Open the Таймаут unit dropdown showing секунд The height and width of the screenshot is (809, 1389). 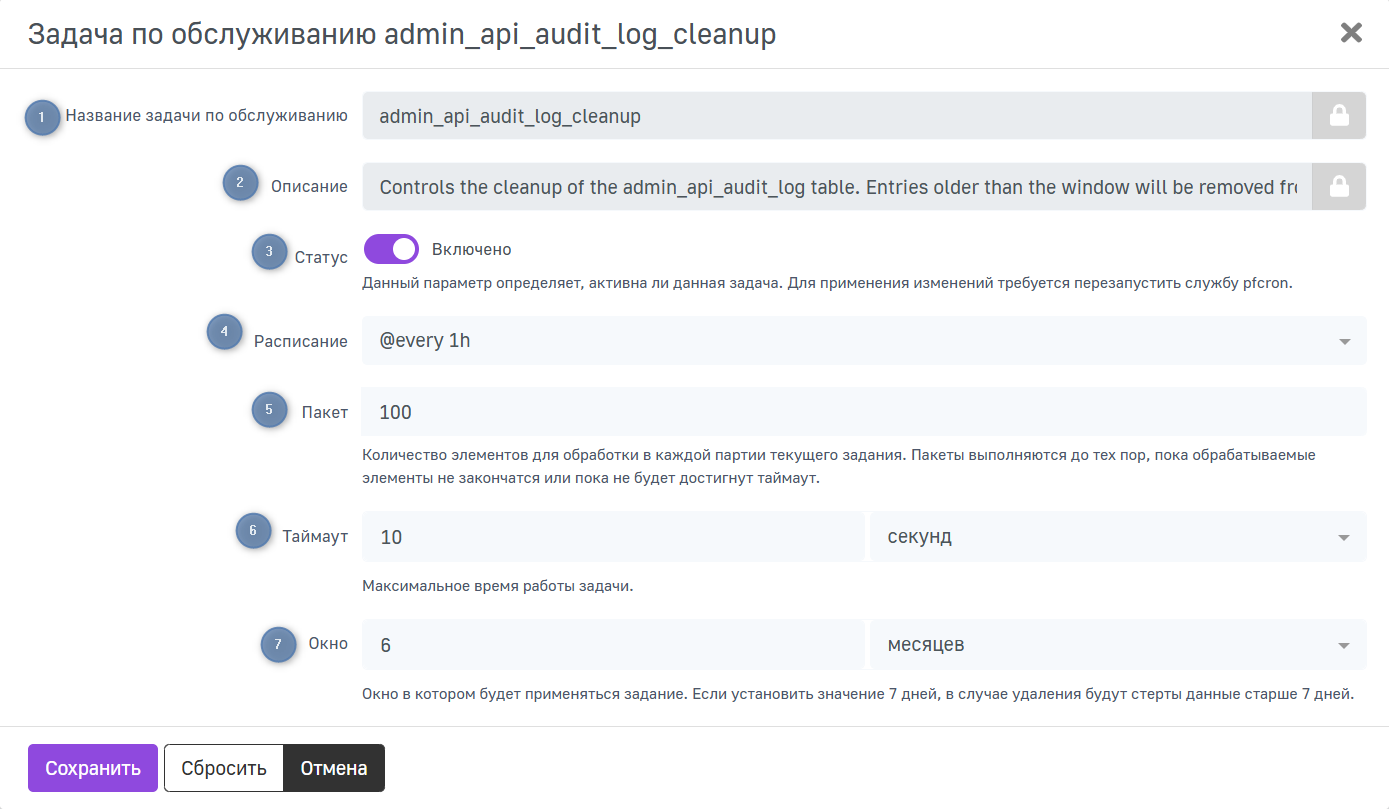coord(1117,537)
